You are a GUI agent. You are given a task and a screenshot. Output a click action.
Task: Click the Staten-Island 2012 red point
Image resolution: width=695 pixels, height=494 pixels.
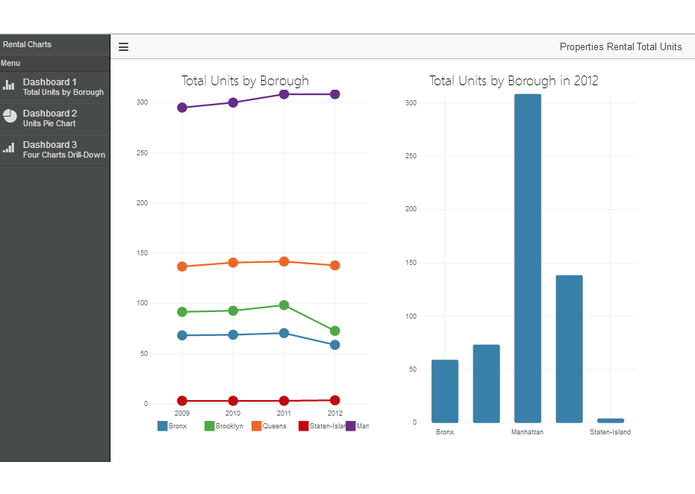[x=335, y=400]
